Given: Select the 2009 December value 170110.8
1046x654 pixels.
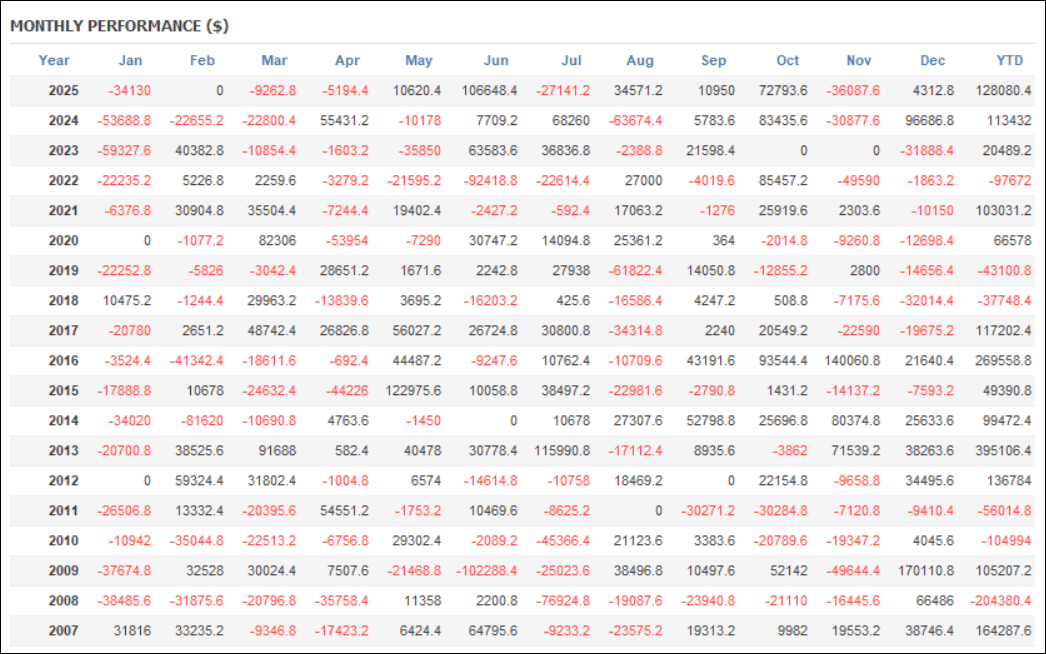Looking at the screenshot, I should (926, 571).
